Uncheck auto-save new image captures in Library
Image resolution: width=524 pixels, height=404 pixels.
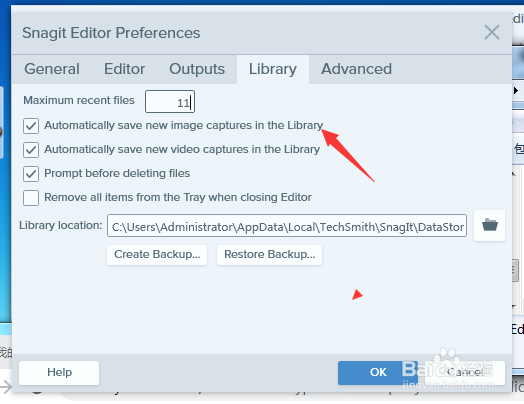[31, 126]
